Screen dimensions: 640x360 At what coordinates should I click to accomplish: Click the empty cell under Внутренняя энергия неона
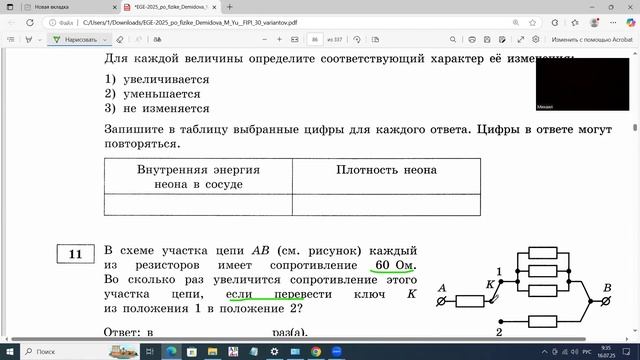198,204
